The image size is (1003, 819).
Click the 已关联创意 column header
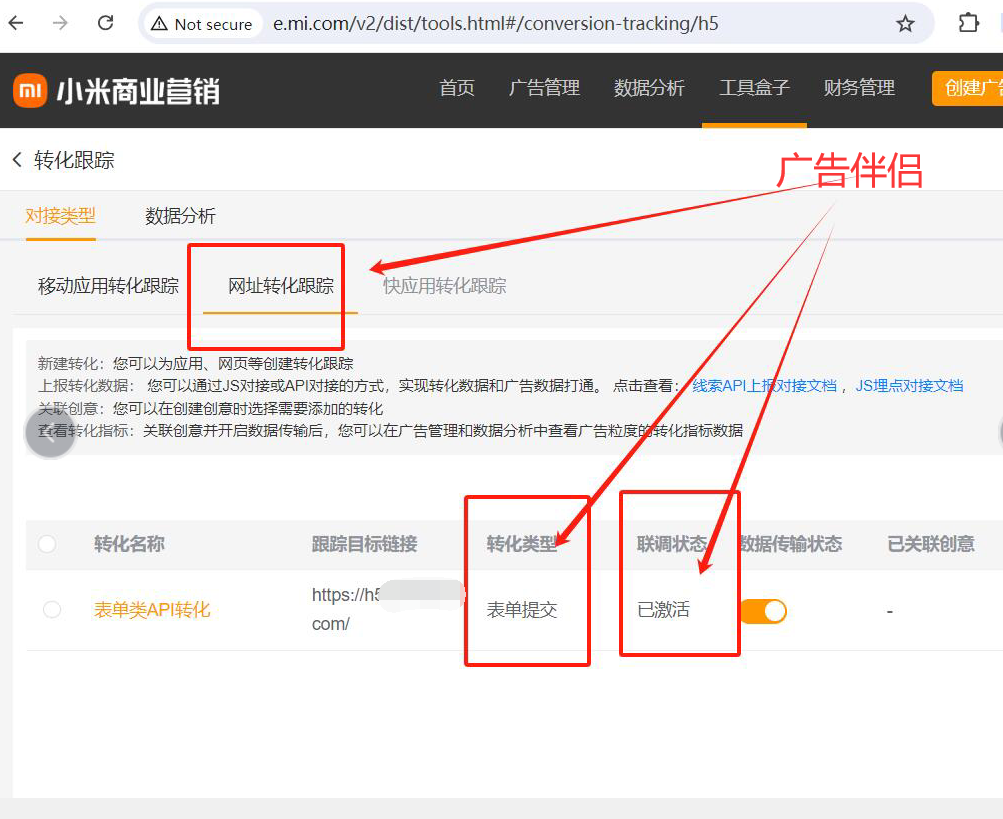(931, 544)
